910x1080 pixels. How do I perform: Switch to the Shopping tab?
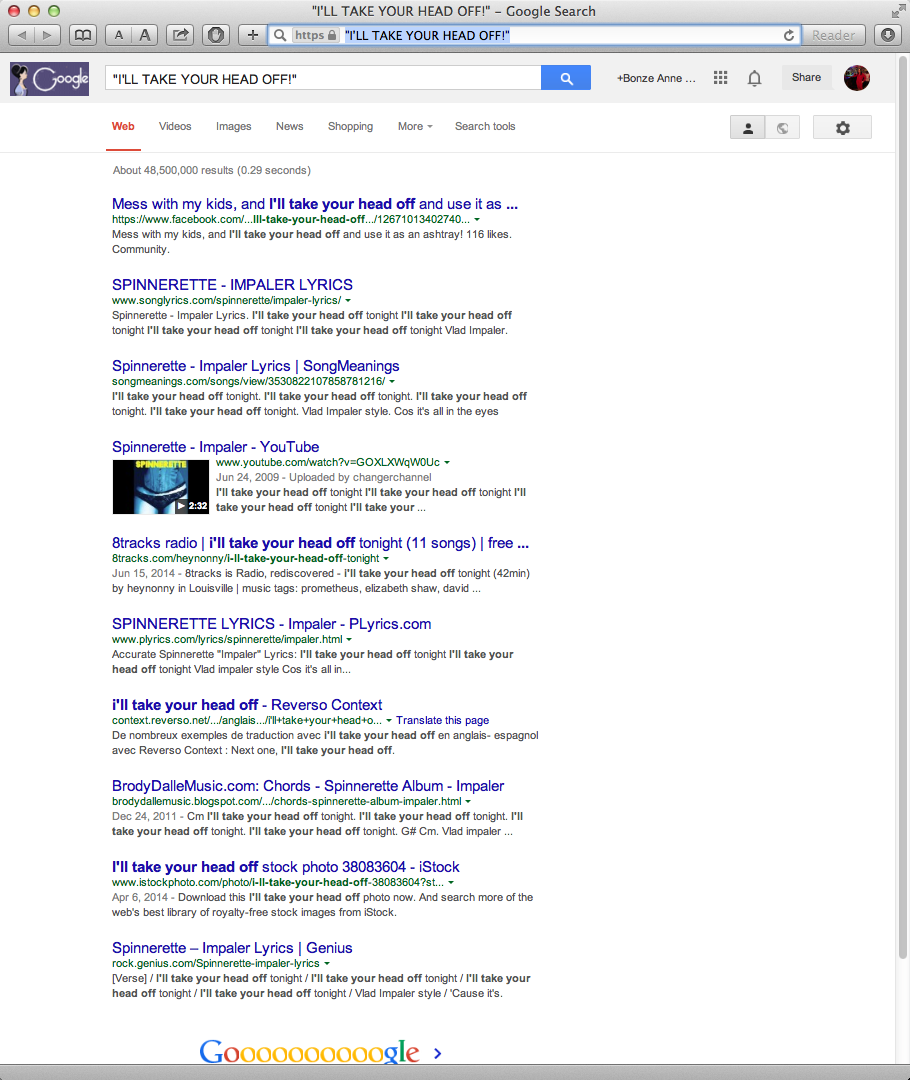[x=351, y=126]
